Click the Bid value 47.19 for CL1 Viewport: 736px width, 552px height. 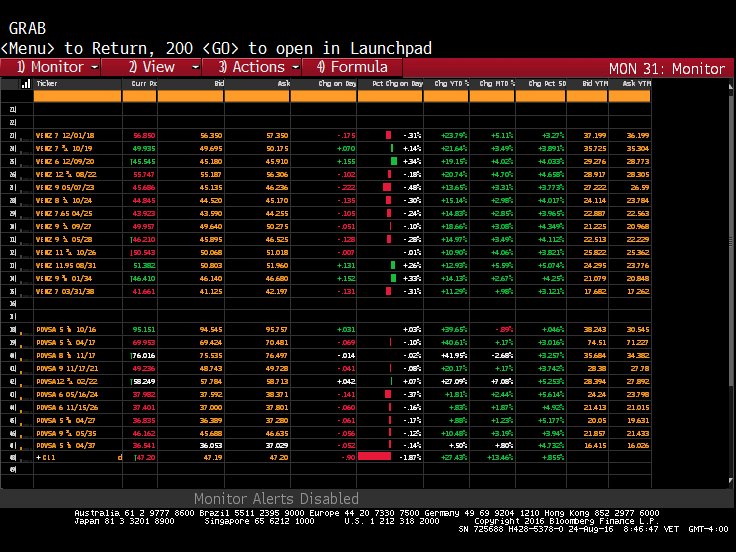click(213, 457)
